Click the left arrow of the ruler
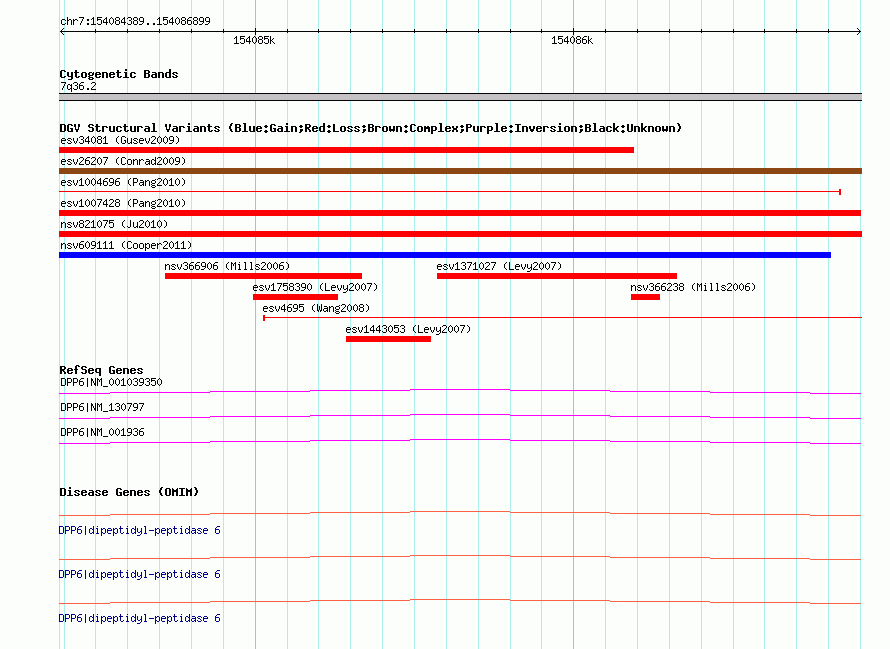890x649 pixels. coord(62,32)
